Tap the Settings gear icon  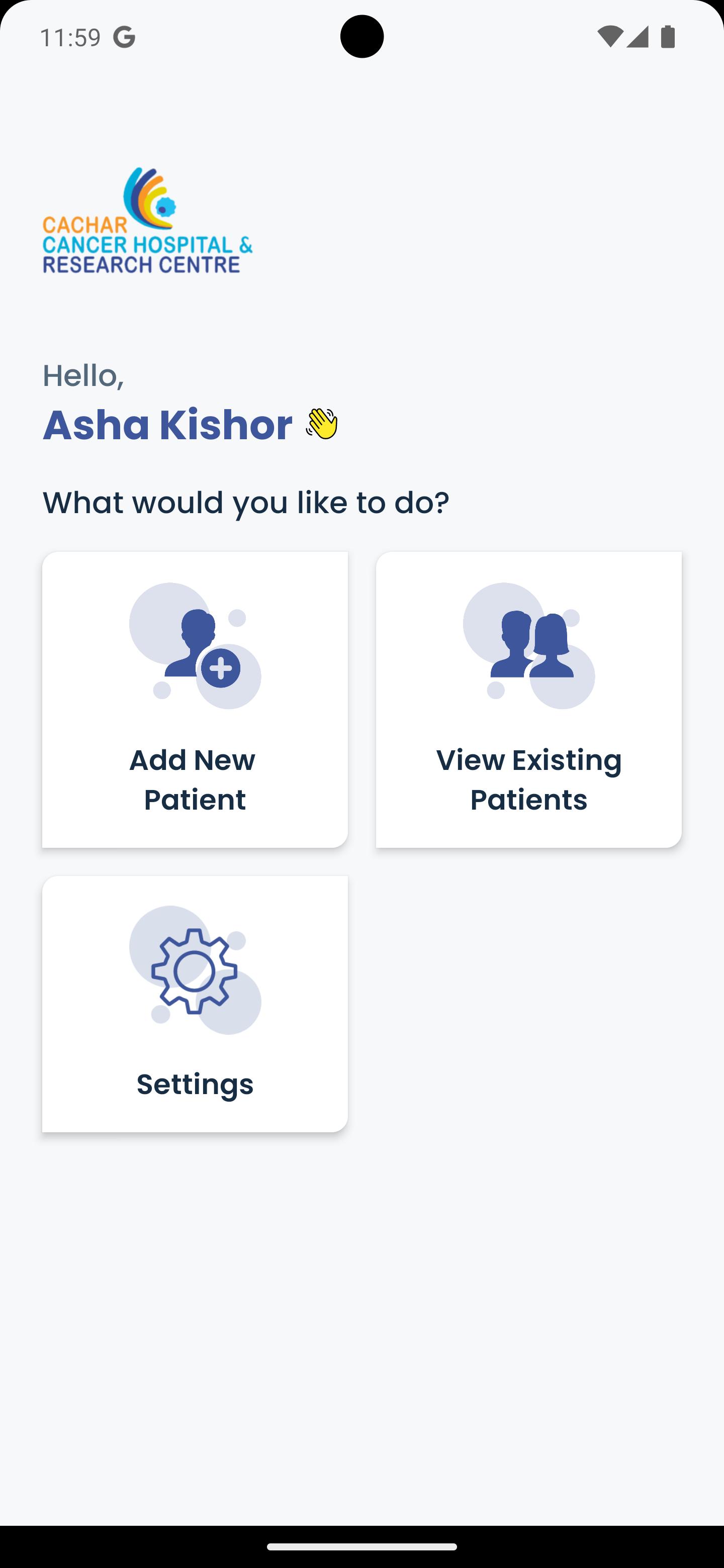pyautogui.click(x=195, y=970)
